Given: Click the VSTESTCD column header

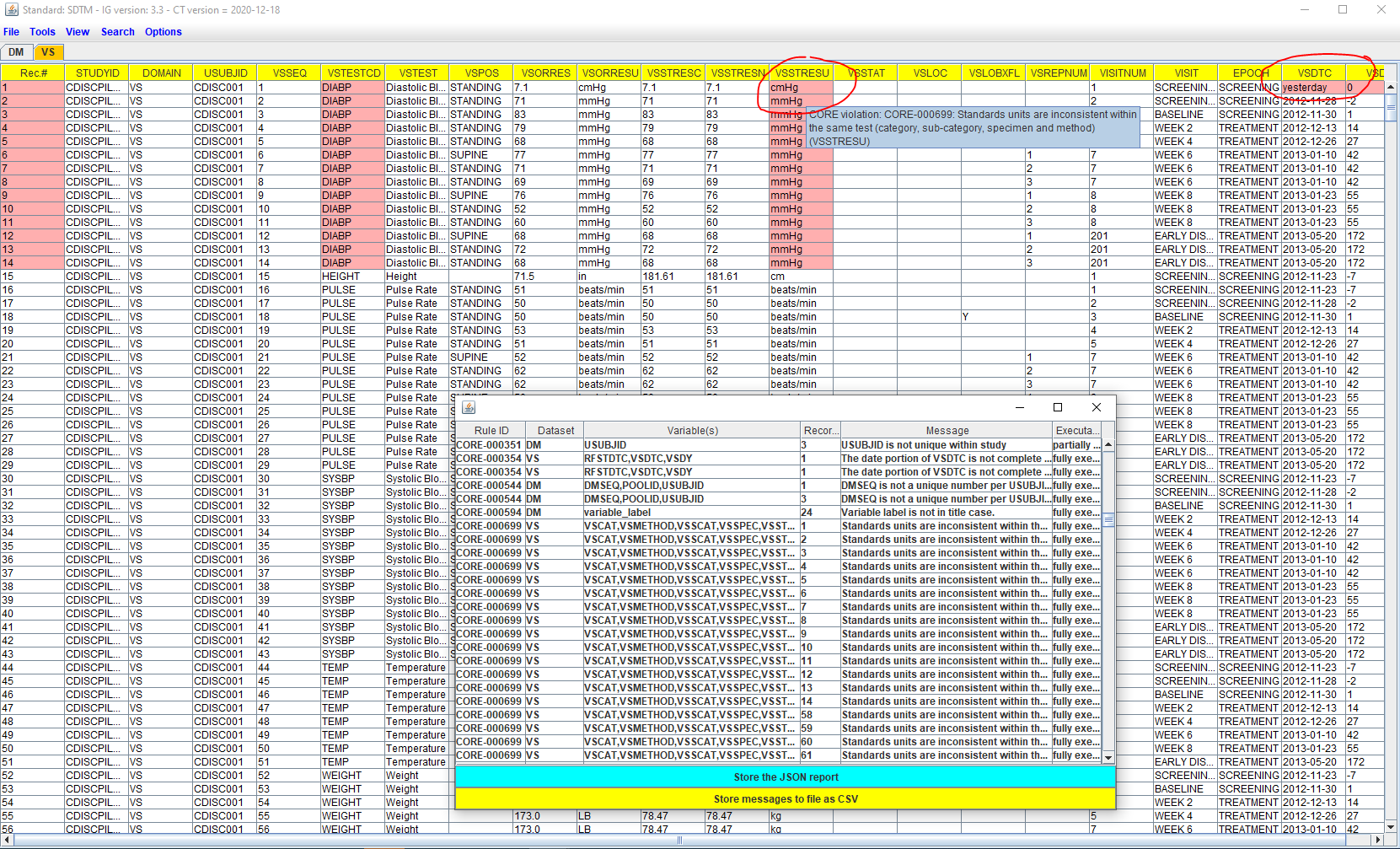Looking at the screenshot, I should [353, 73].
